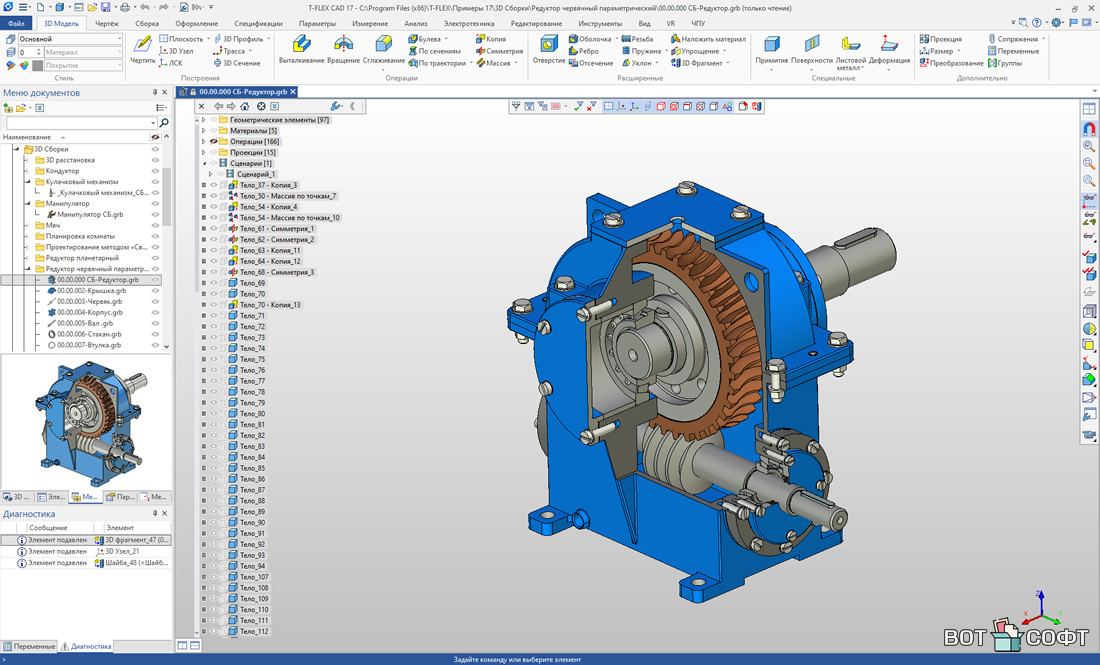Open Сопряжения mates tool
The height and width of the screenshot is (665, 1100).
point(1013,39)
